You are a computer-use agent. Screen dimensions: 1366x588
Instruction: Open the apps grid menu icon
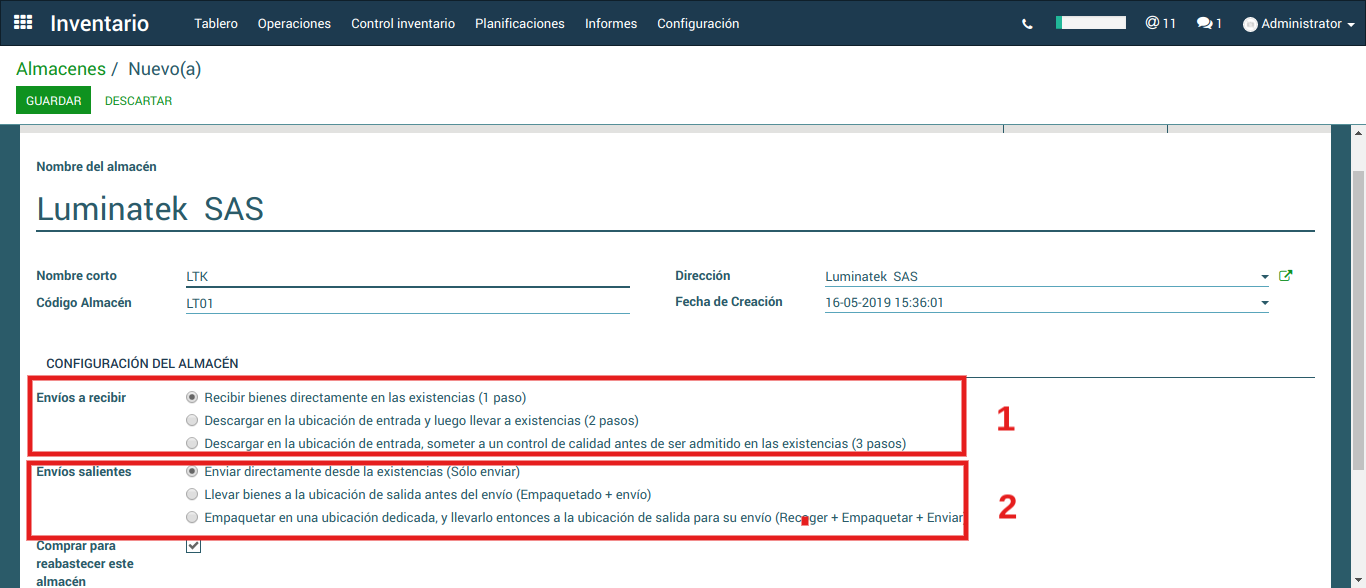[23, 23]
